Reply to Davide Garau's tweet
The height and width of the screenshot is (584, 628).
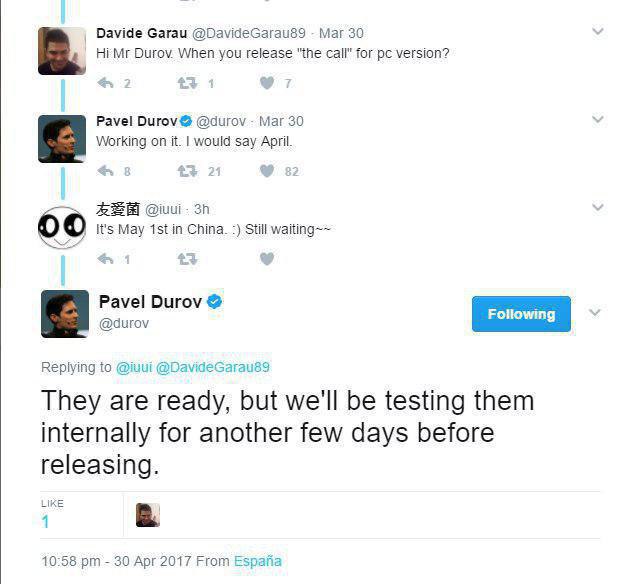(106, 83)
